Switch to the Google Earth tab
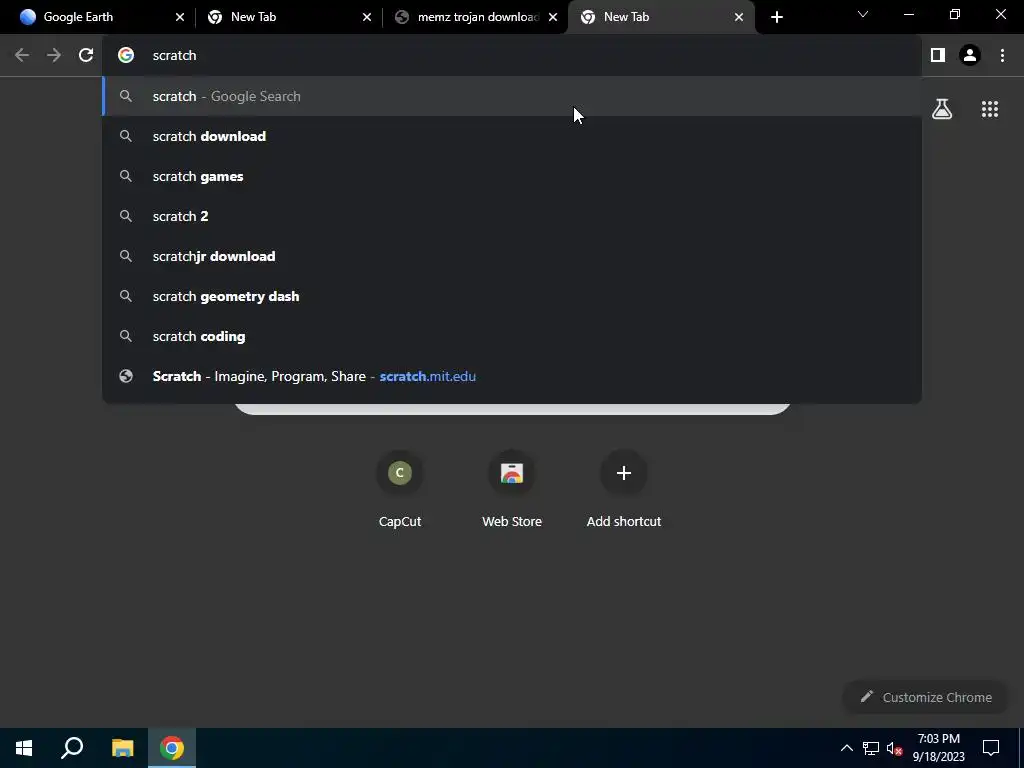The height and width of the screenshot is (768, 1024). tap(98, 17)
